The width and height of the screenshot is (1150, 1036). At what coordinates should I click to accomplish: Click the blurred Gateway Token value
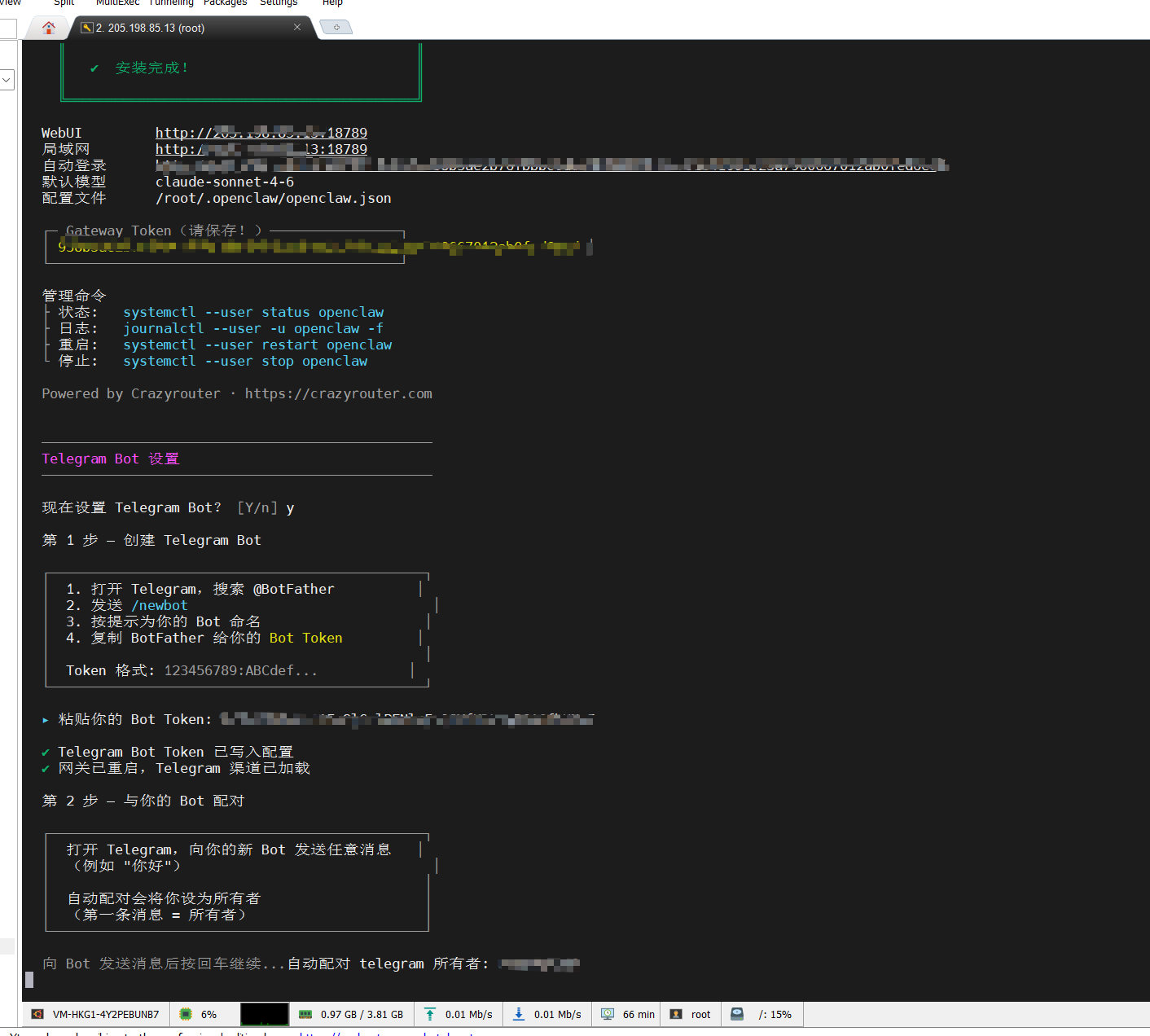pos(324,247)
